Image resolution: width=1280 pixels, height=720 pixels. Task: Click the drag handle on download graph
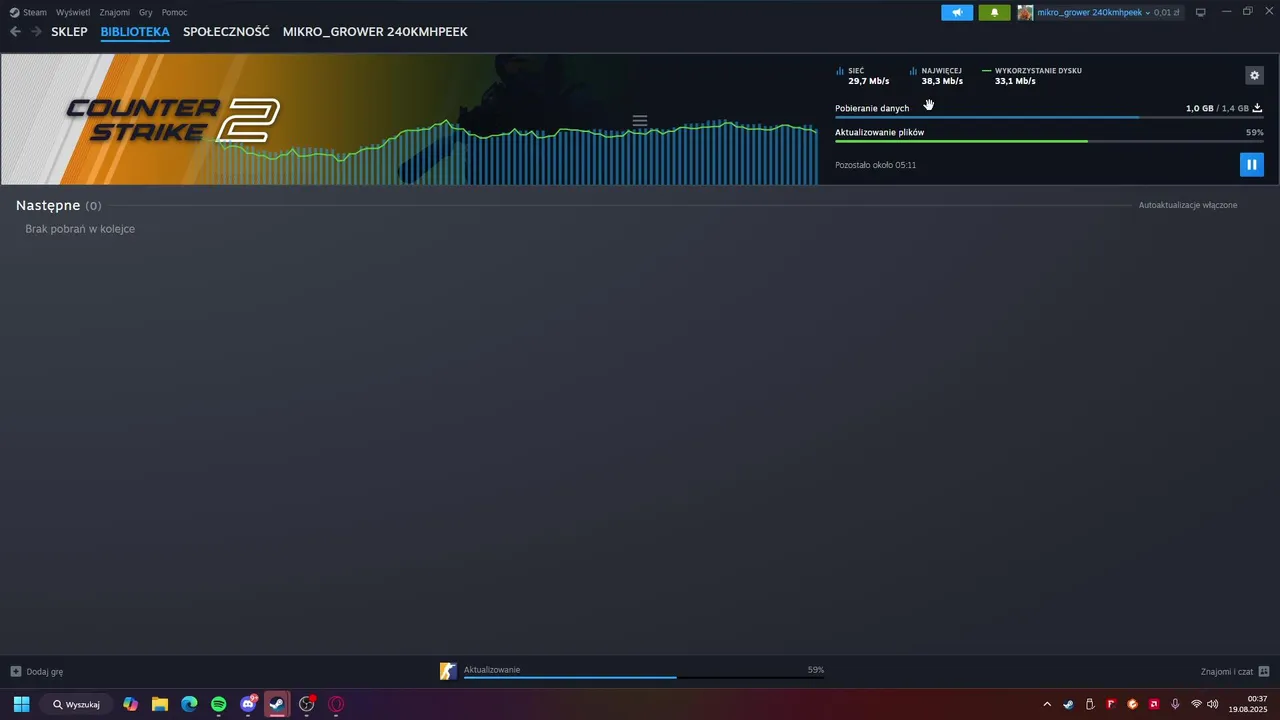(640, 121)
